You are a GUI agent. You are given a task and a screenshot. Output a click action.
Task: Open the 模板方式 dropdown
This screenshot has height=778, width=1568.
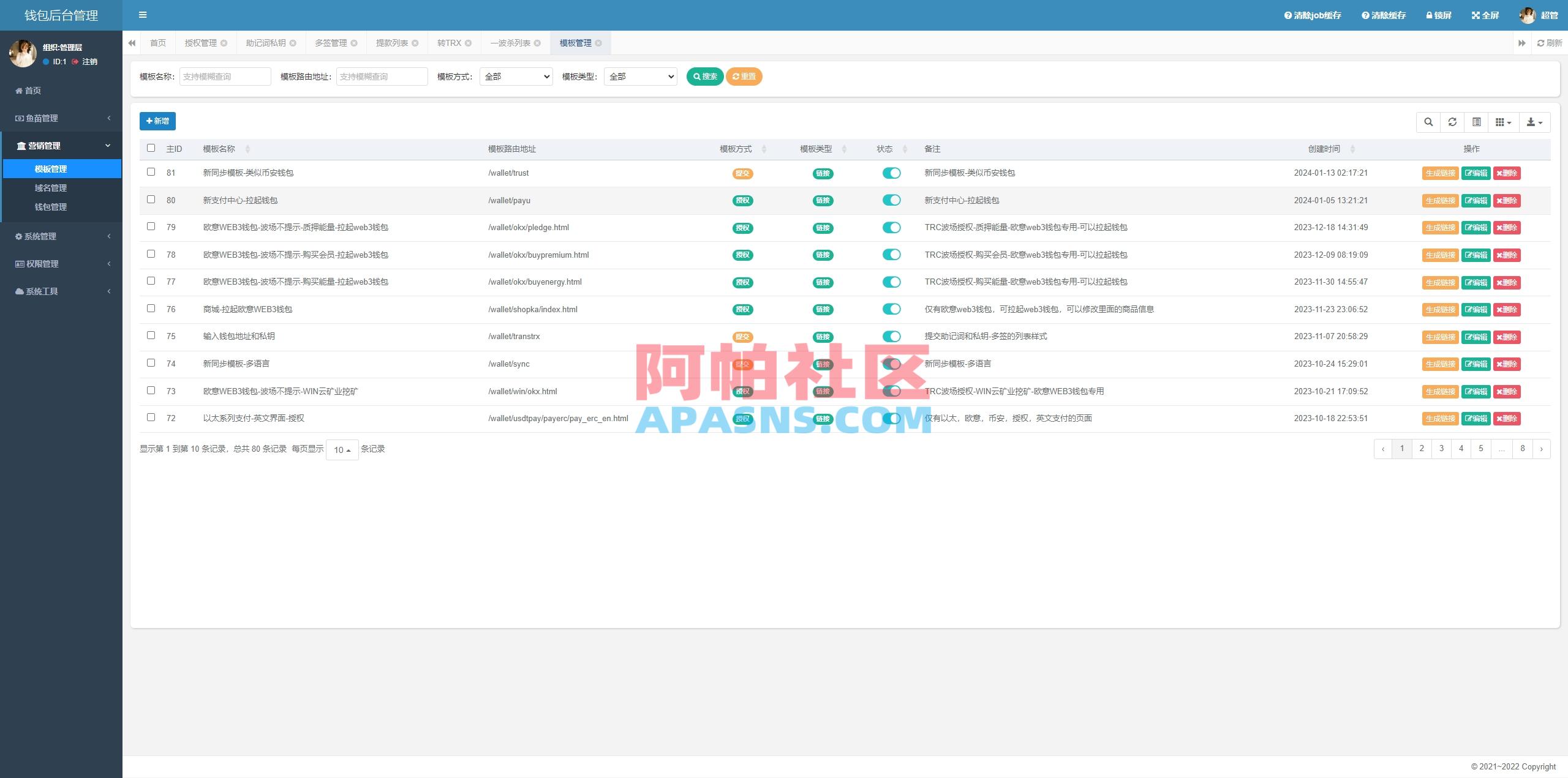pos(515,77)
